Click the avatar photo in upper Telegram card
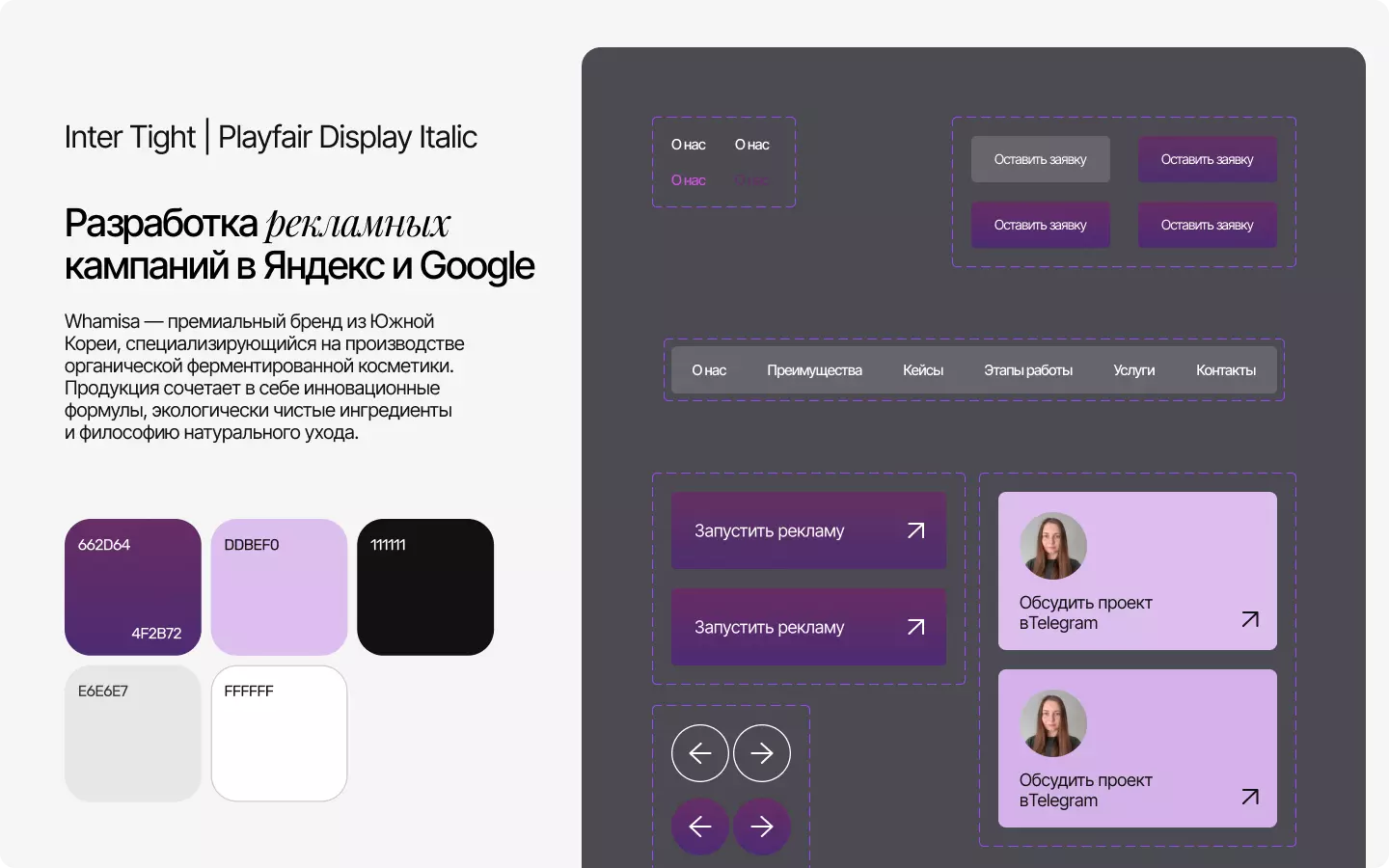 1053,546
